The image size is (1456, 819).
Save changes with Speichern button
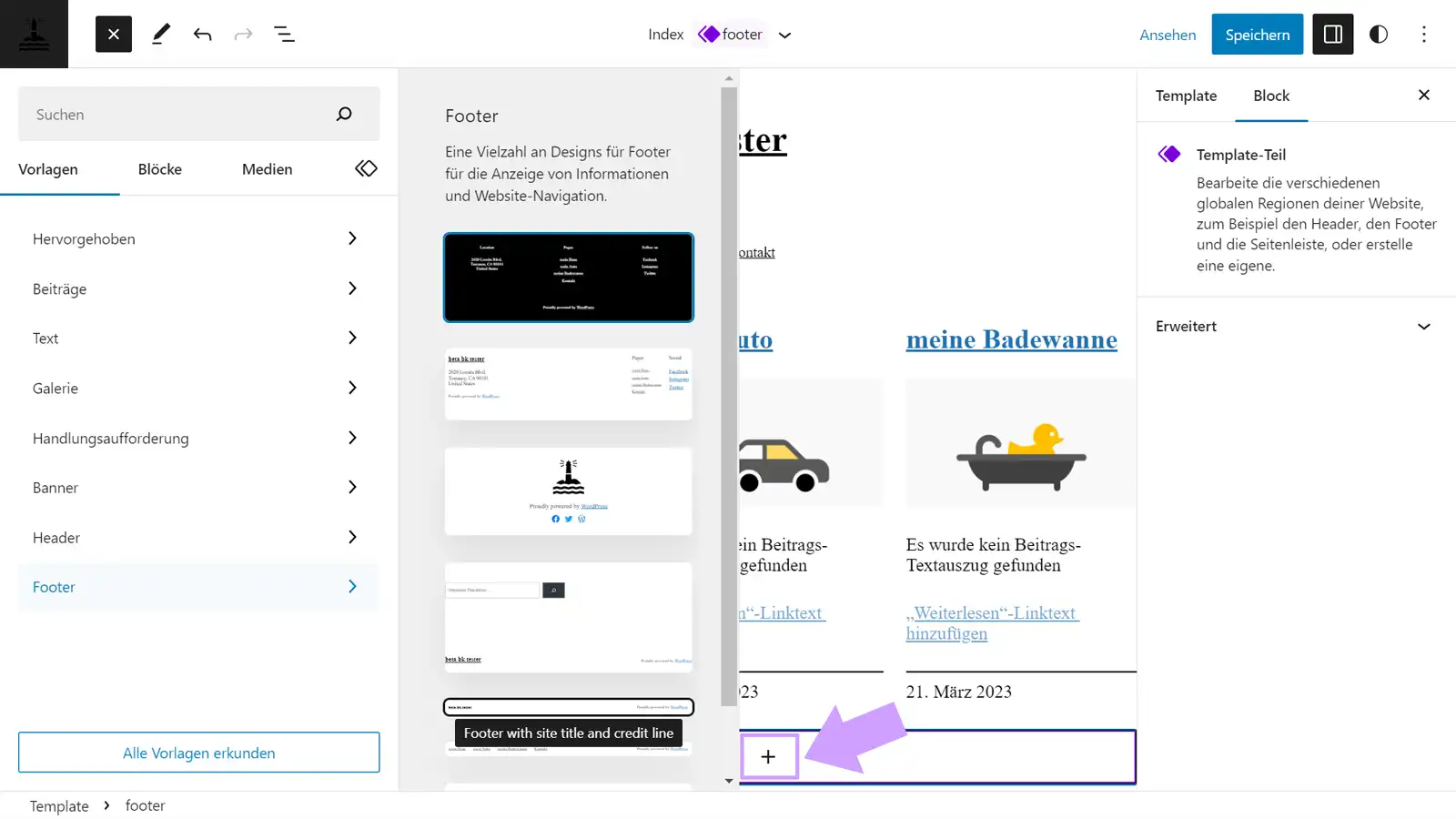click(1258, 35)
